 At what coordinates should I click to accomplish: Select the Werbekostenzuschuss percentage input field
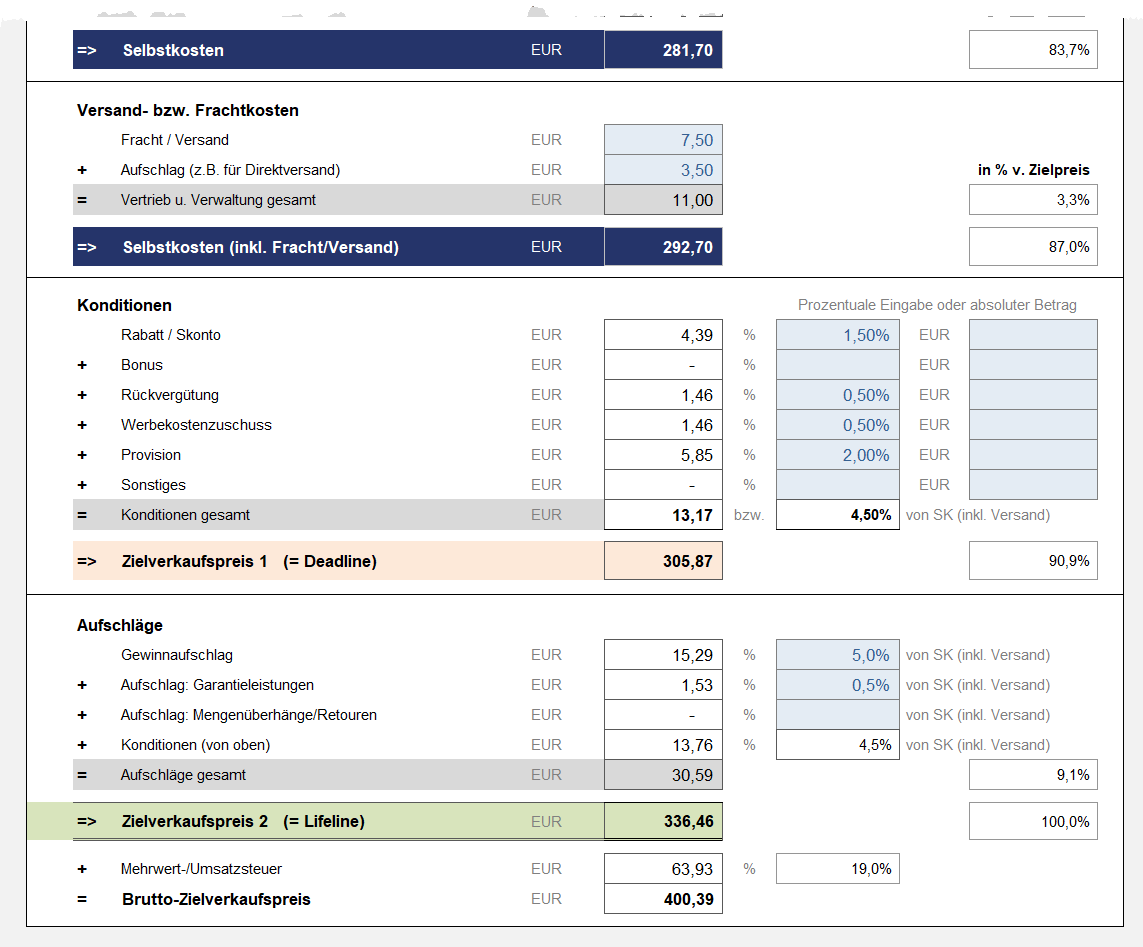(837, 425)
